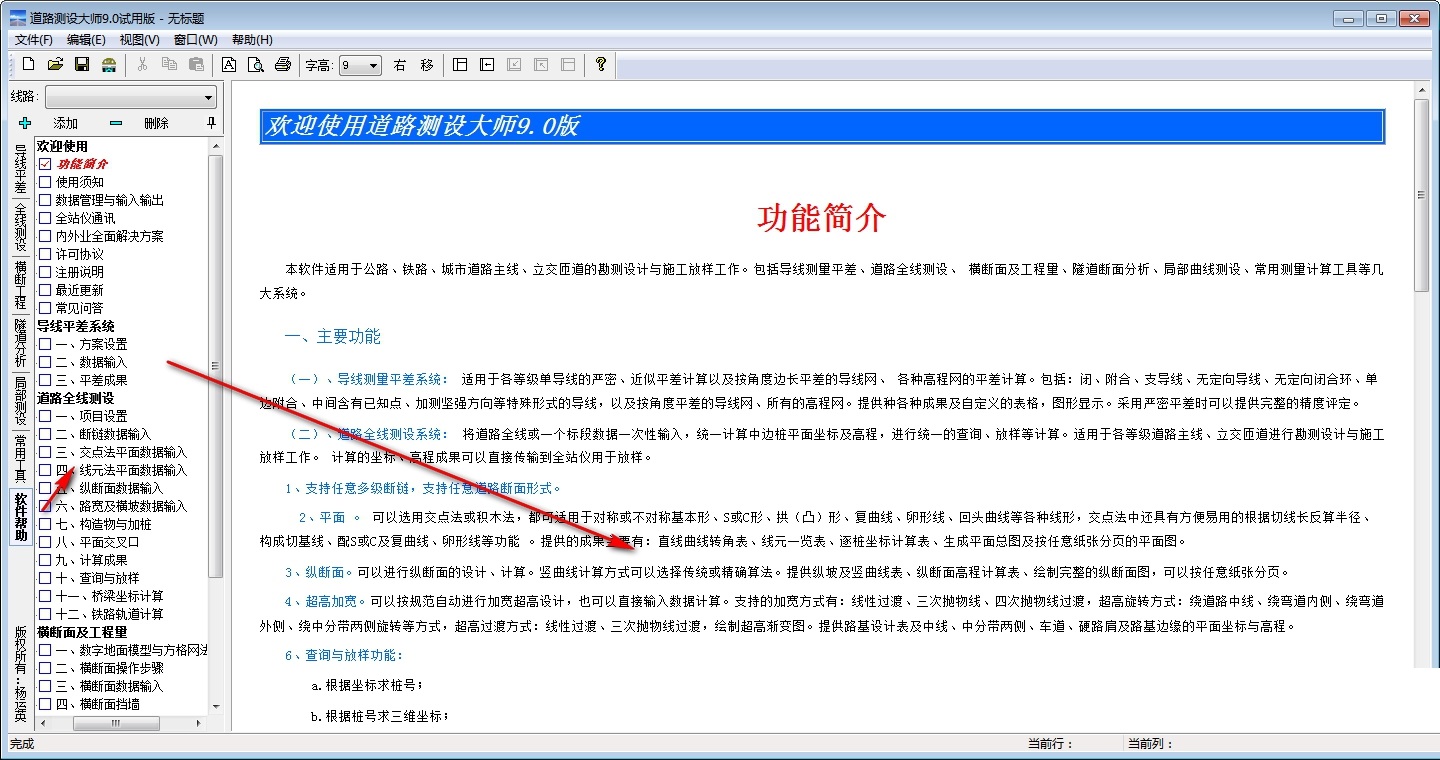
Task: Select the 八、平面交叉口 tree item
Action: (x=97, y=542)
